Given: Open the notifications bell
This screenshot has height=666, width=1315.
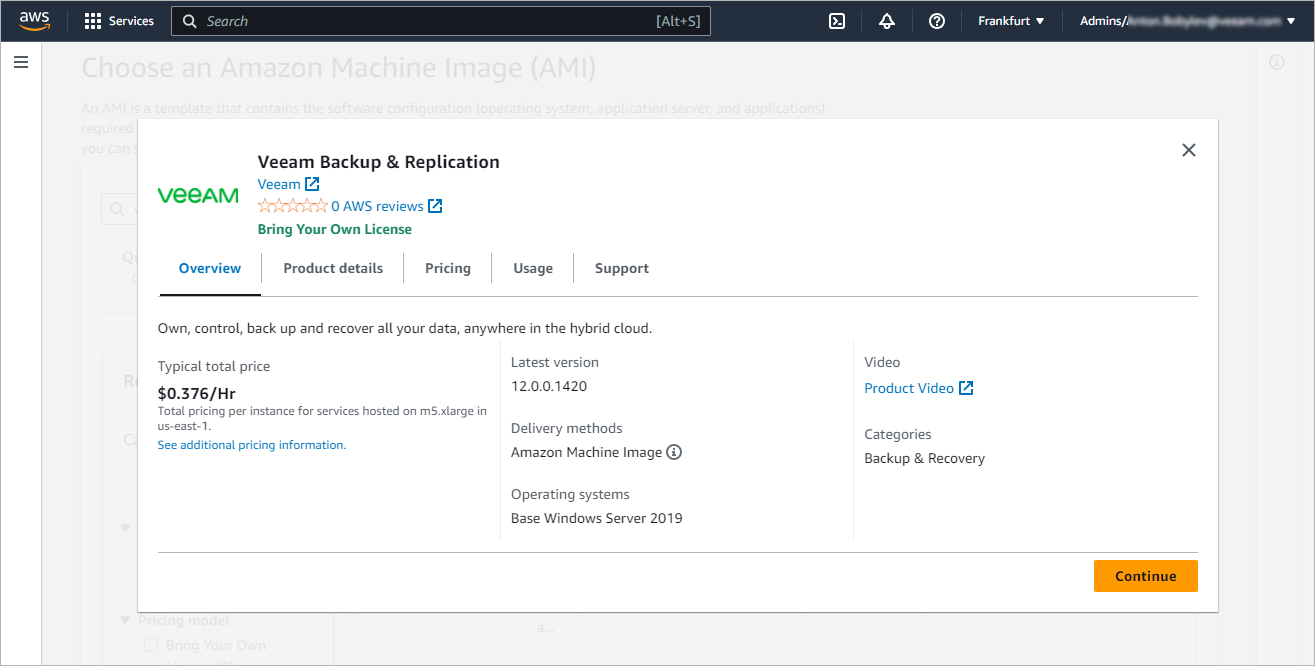Looking at the screenshot, I should click(x=887, y=21).
